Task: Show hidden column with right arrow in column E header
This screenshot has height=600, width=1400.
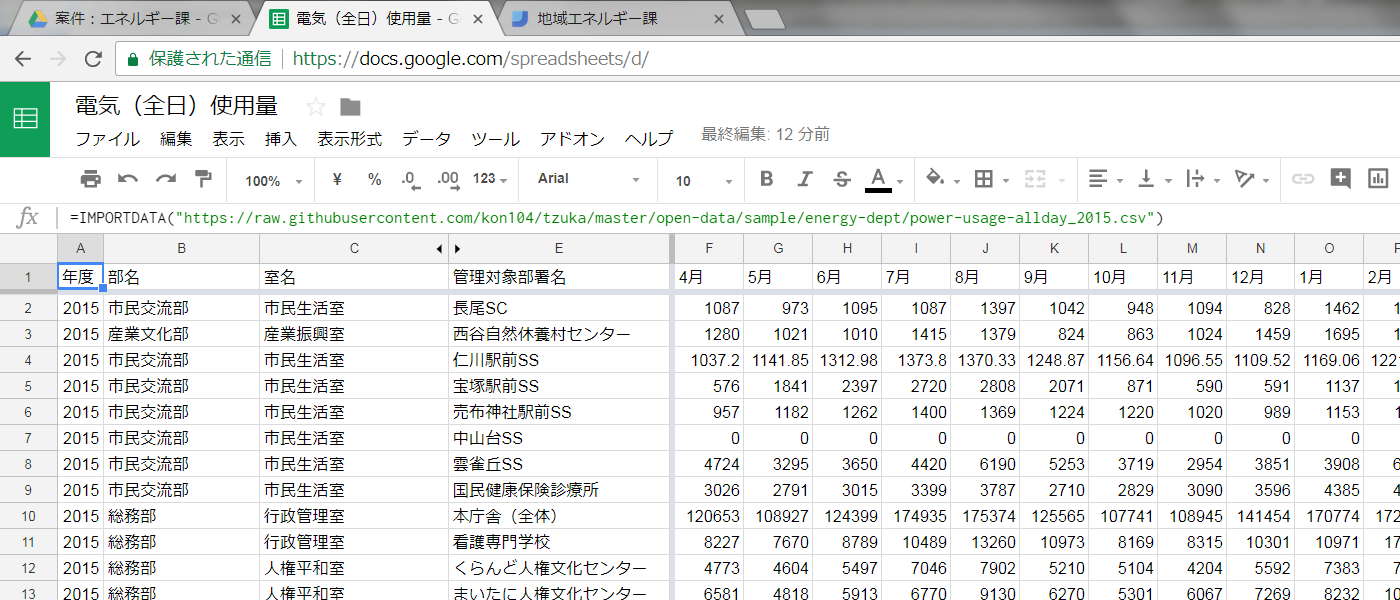Action: (458, 249)
